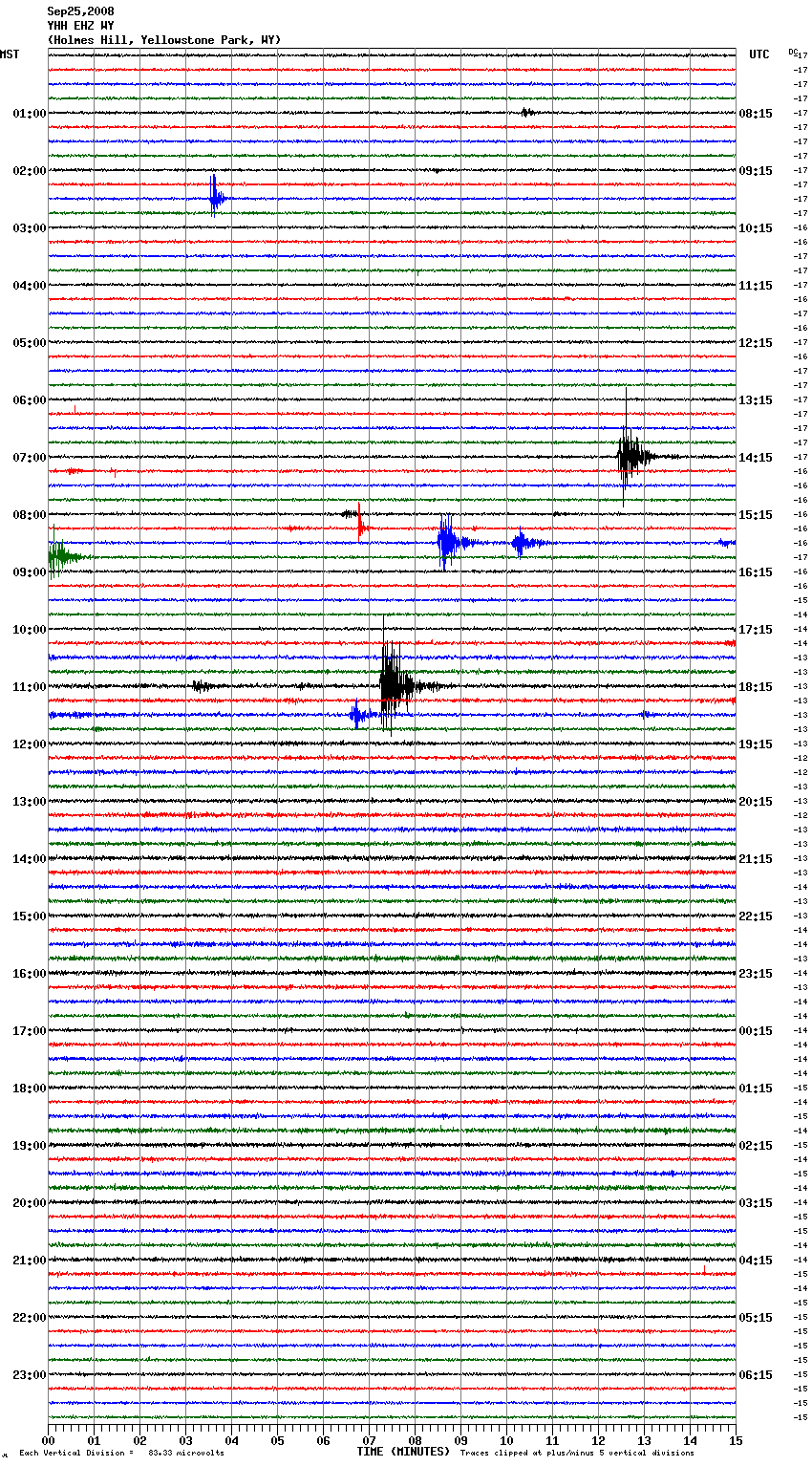Click the 08:15 UTC time label
Screen dimensions: 812x1466
coord(756,114)
